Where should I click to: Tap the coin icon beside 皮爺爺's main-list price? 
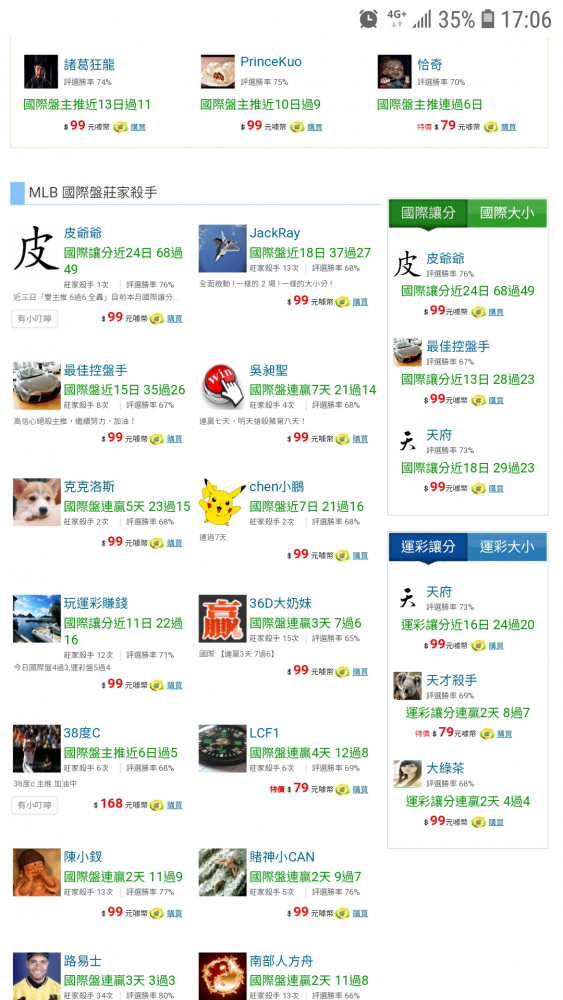click(x=156, y=318)
